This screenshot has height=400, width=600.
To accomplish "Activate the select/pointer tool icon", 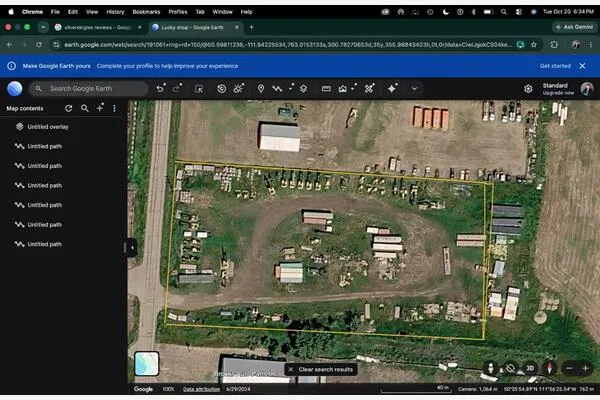I will coord(199,89).
